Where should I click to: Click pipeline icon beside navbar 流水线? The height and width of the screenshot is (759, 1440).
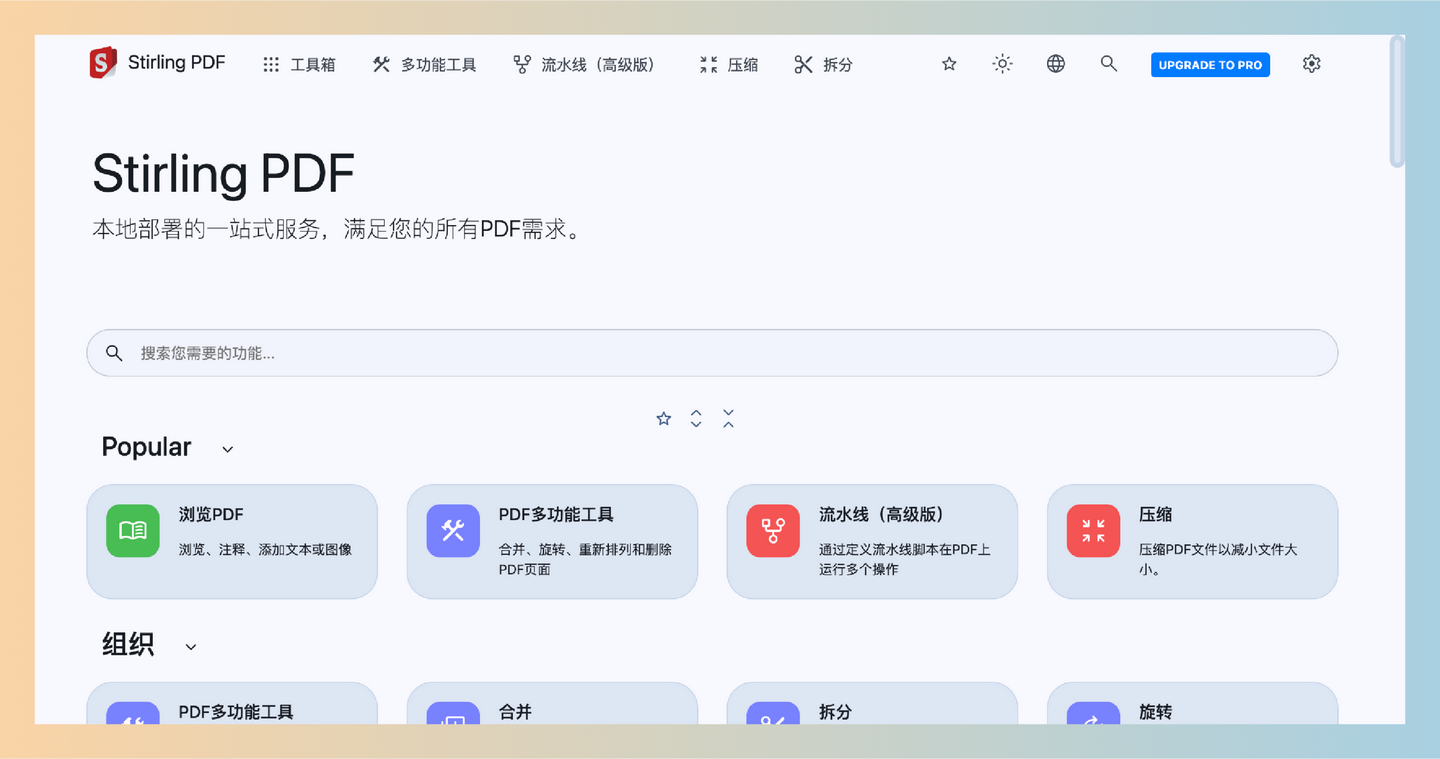point(522,65)
